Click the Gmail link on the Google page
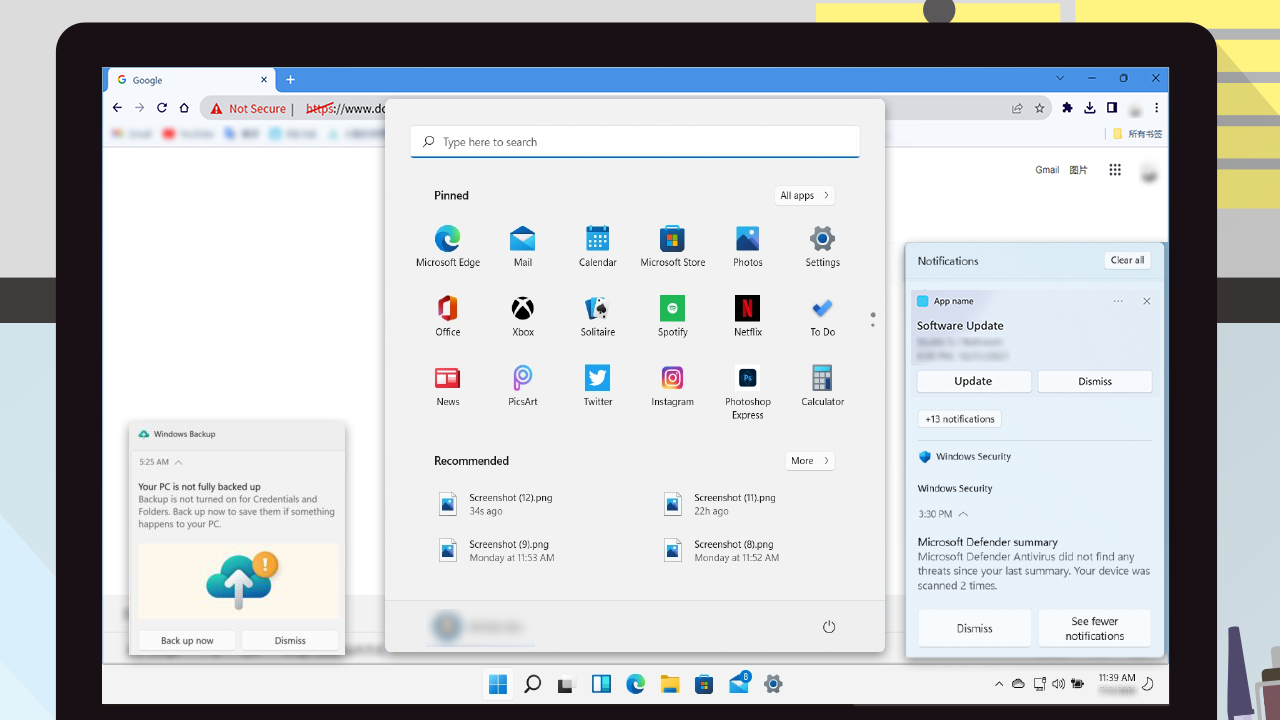This screenshot has height=720, width=1280. click(1047, 170)
